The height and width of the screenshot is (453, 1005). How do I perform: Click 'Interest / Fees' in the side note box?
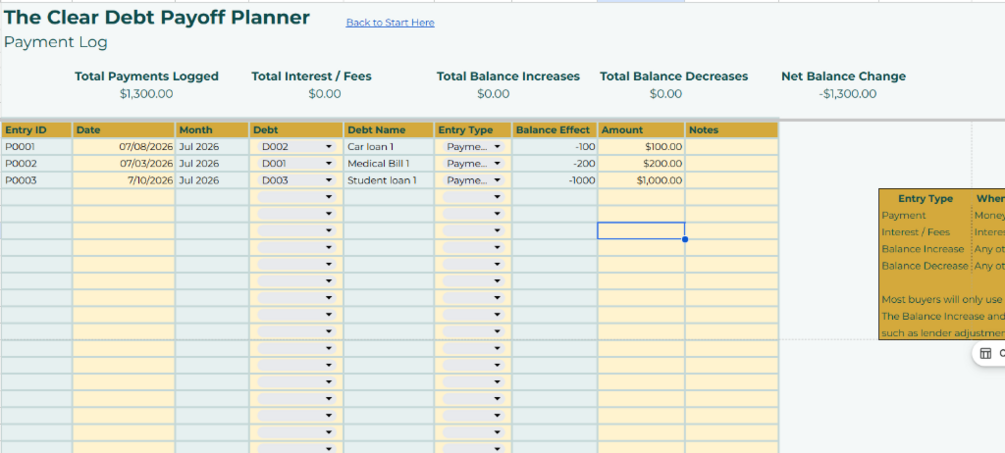(x=916, y=232)
